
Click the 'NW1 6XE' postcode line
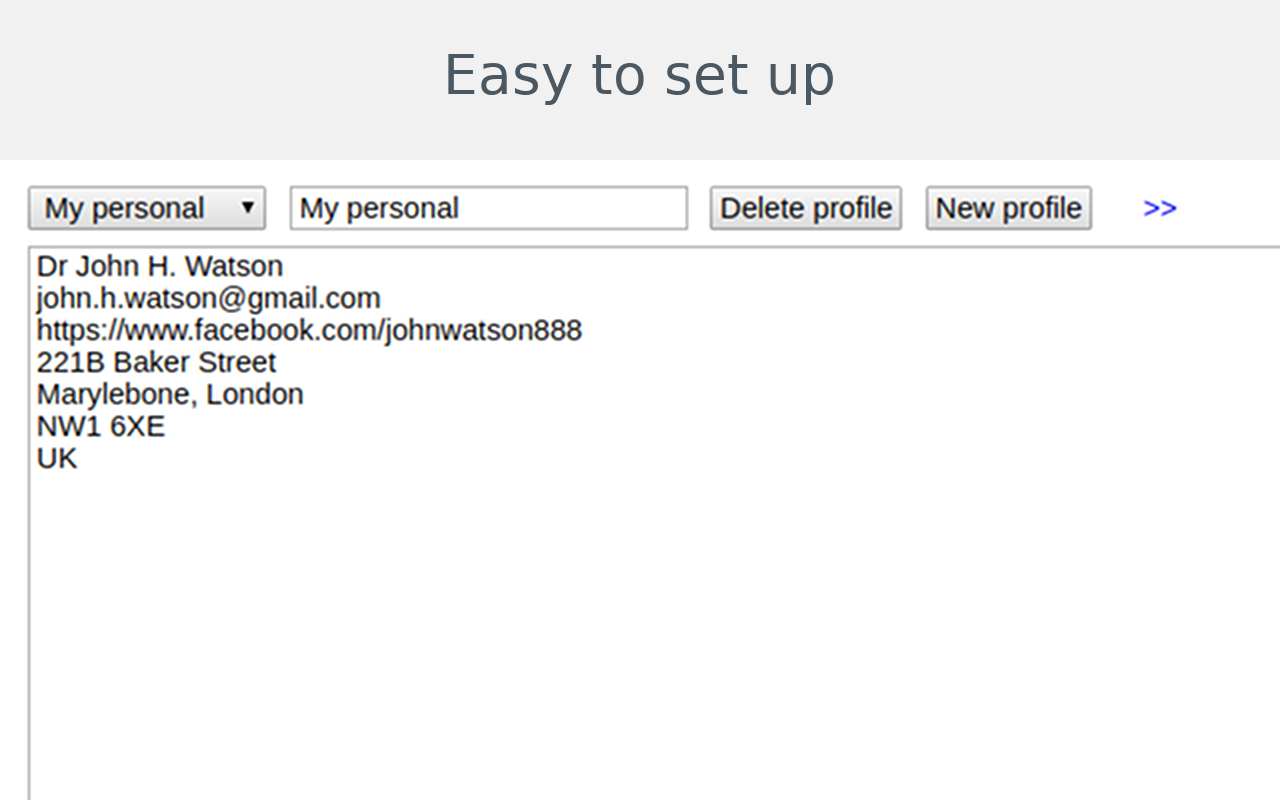[x=101, y=426]
